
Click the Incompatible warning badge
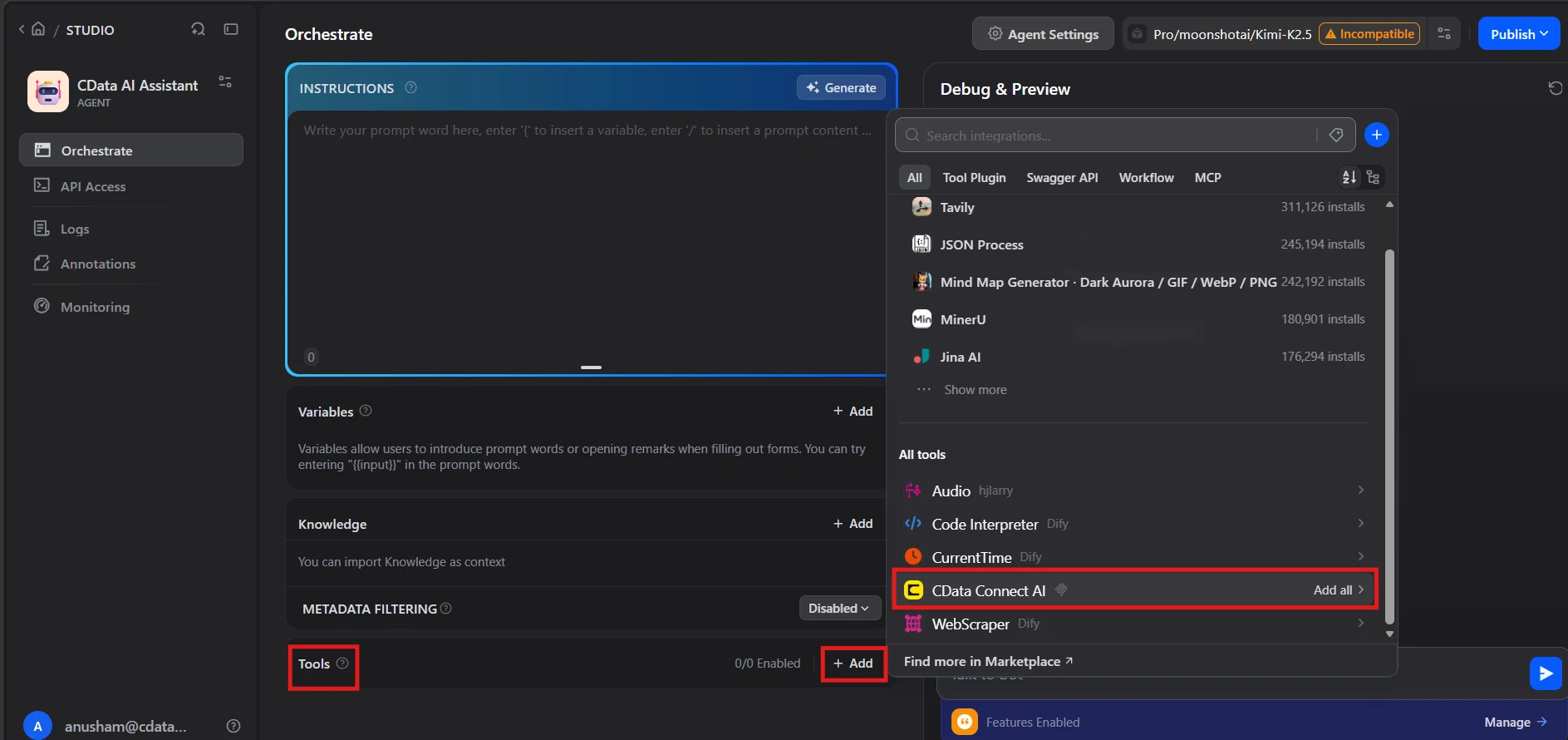(x=1369, y=34)
